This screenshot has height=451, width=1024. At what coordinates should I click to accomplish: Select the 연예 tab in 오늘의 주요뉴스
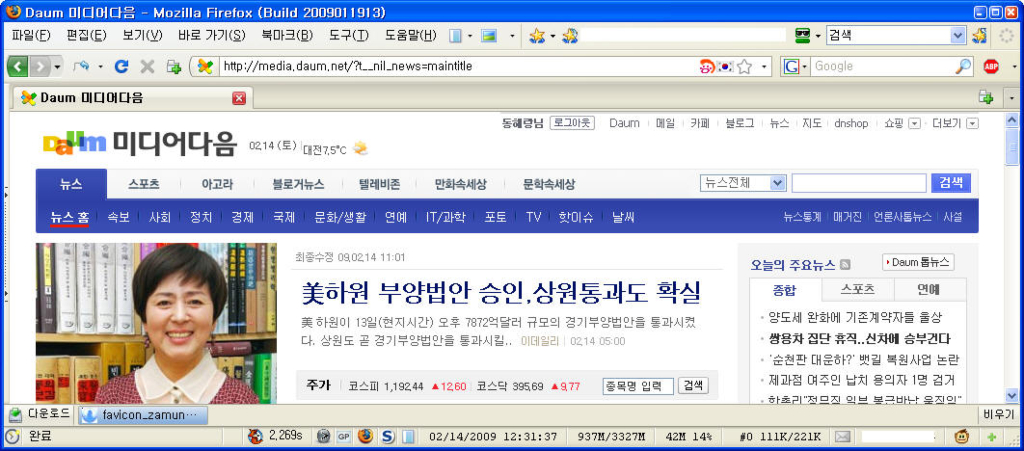point(928,289)
